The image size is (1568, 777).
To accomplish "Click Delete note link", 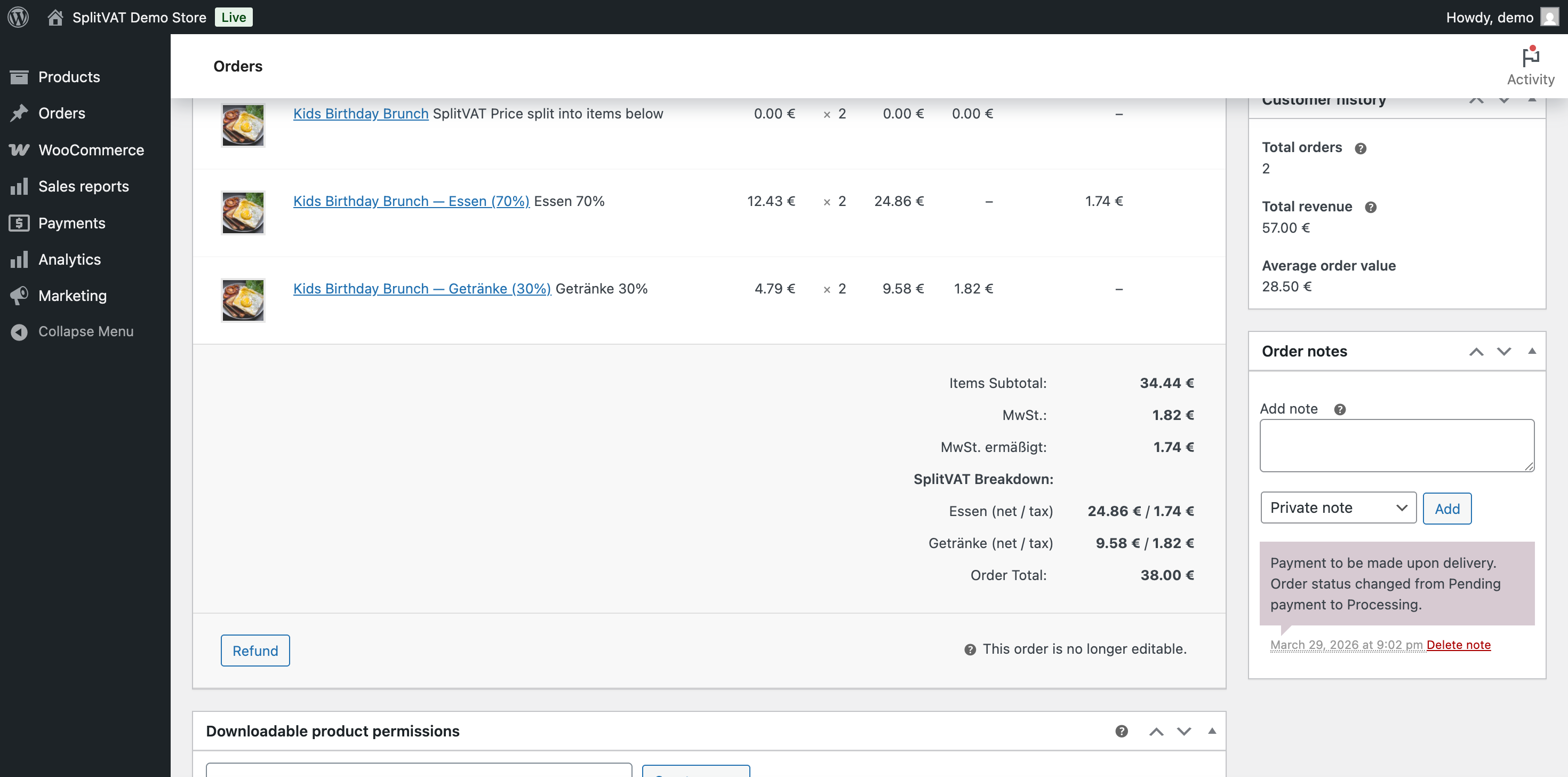I will pyautogui.click(x=1459, y=645).
